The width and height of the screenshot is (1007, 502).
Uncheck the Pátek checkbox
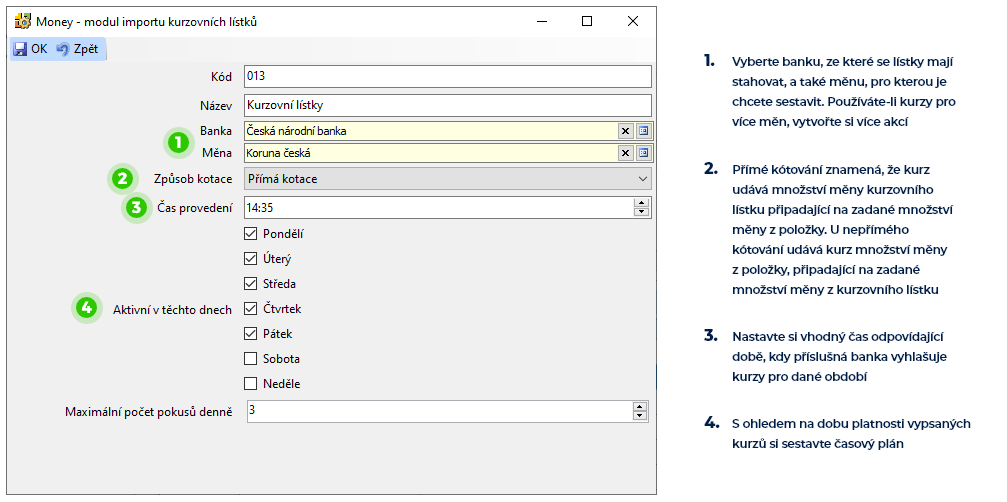(250, 334)
